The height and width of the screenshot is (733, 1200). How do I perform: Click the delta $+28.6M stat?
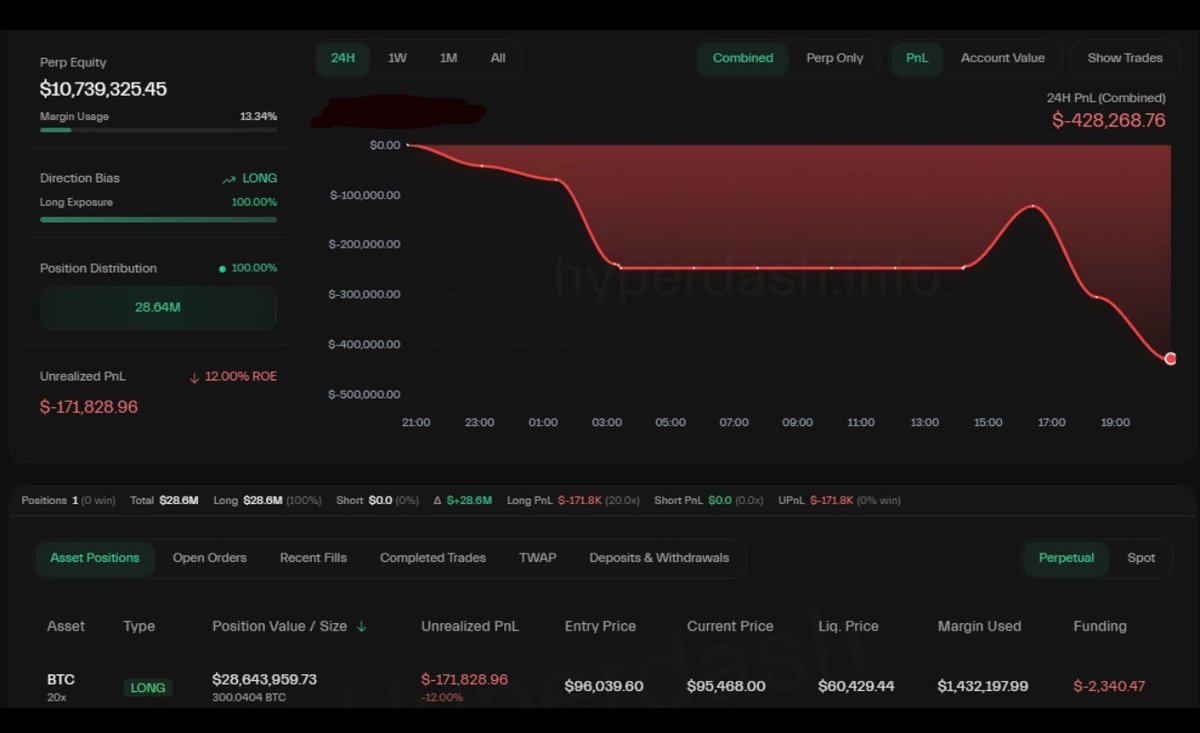click(x=462, y=500)
